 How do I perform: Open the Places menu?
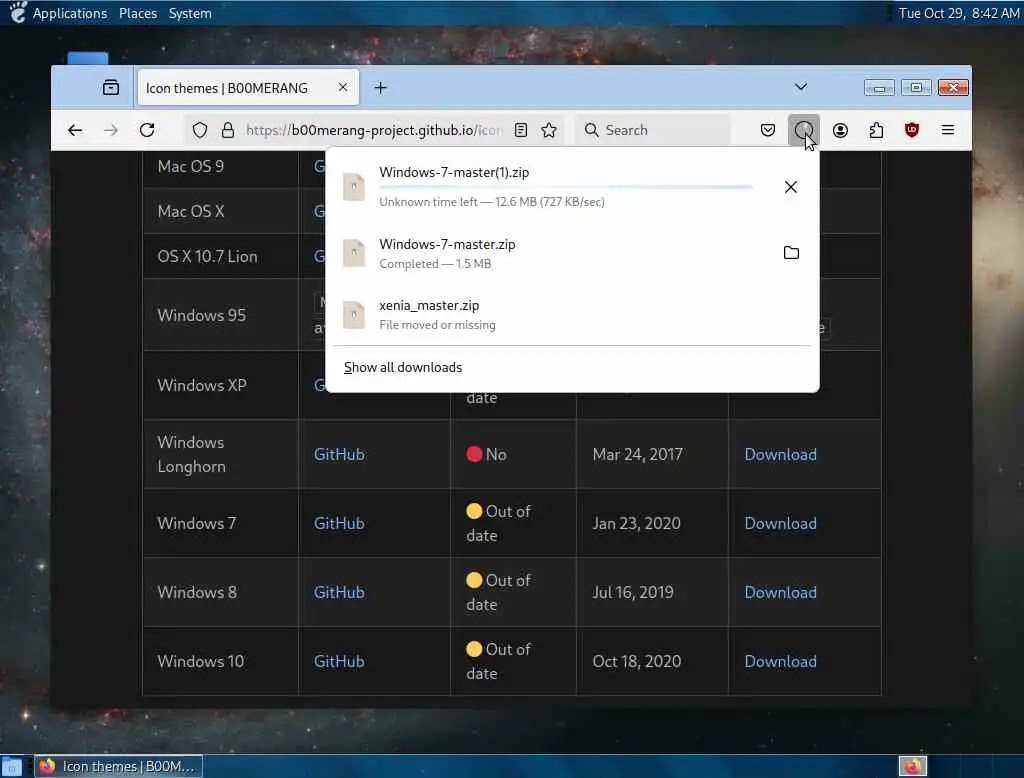tap(138, 13)
